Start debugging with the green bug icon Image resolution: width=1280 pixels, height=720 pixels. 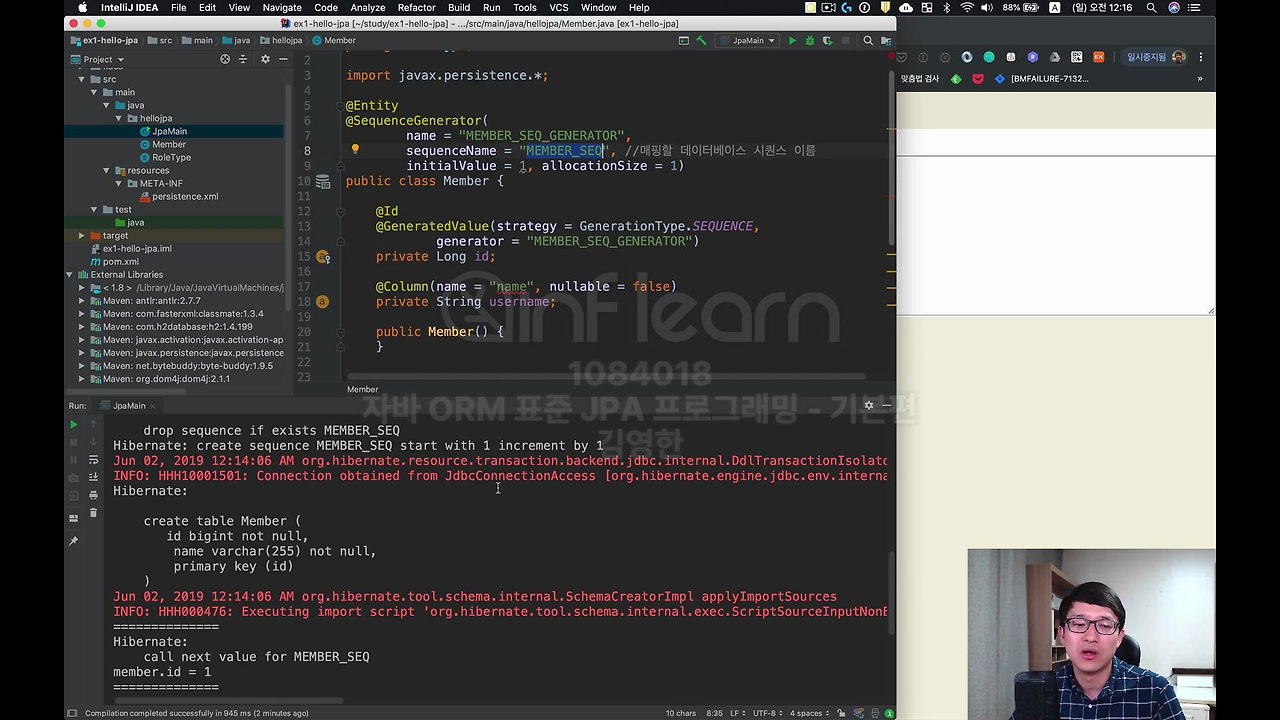pos(809,41)
